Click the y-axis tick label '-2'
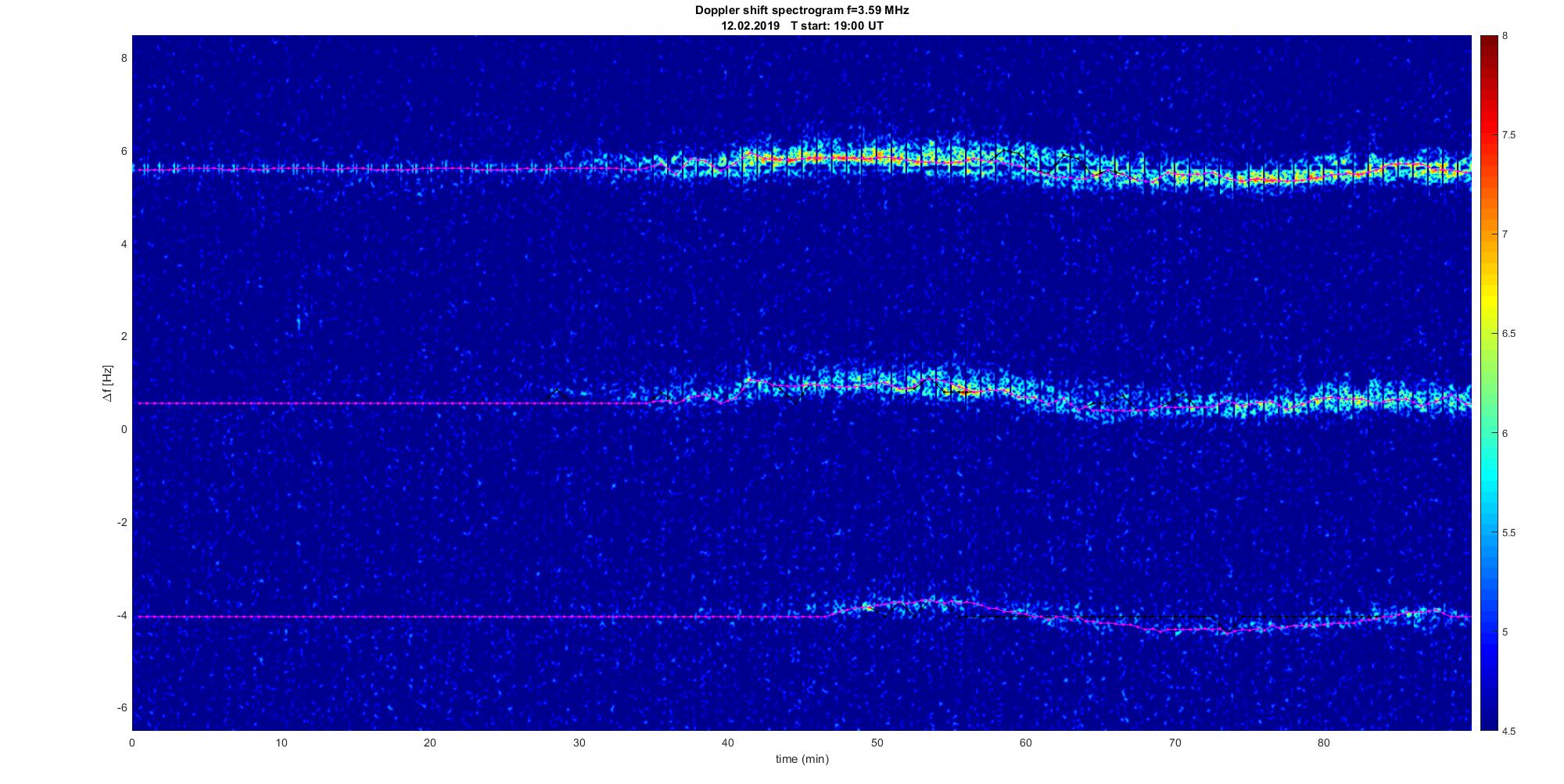This screenshot has height=784, width=1564. point(122,522)
